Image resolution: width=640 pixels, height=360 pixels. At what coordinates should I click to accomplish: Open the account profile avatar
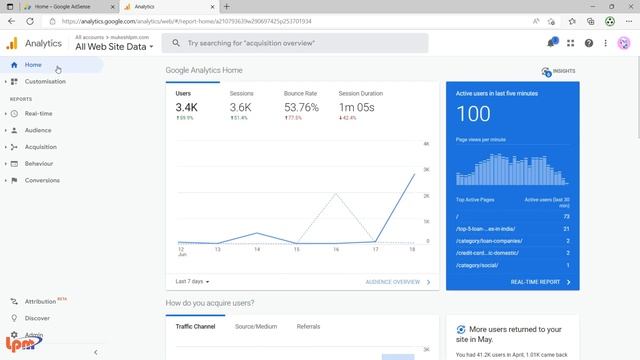point(624,43)
